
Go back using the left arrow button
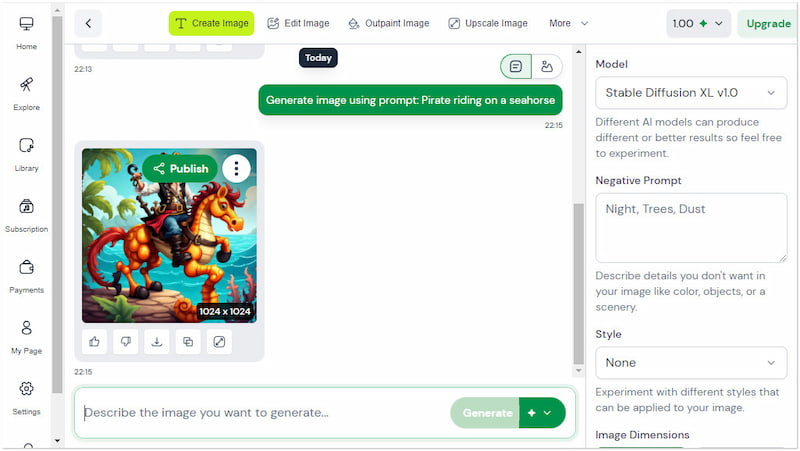pos(88,23)
